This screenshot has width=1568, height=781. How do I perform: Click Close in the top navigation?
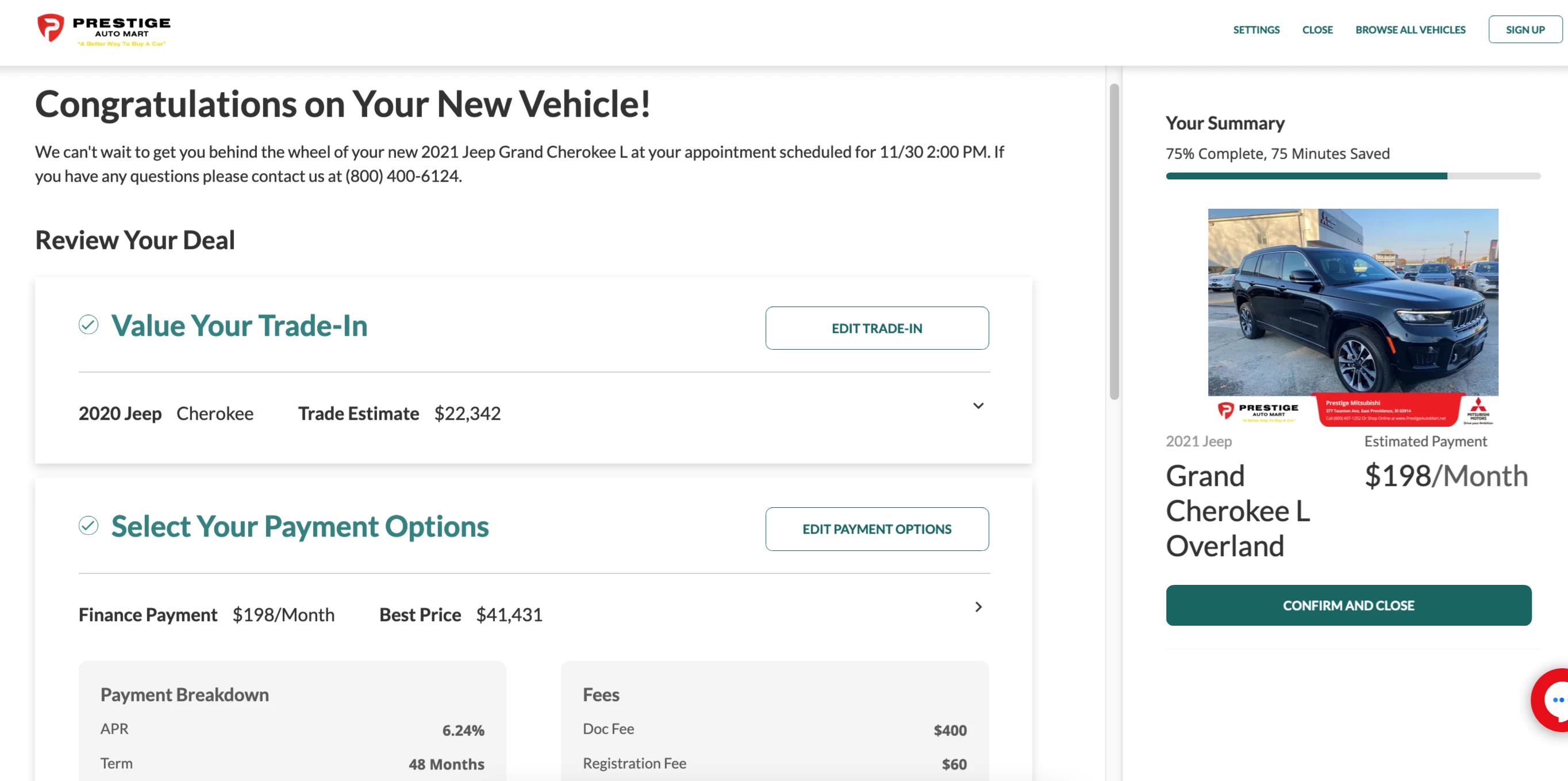point(1317,30)
